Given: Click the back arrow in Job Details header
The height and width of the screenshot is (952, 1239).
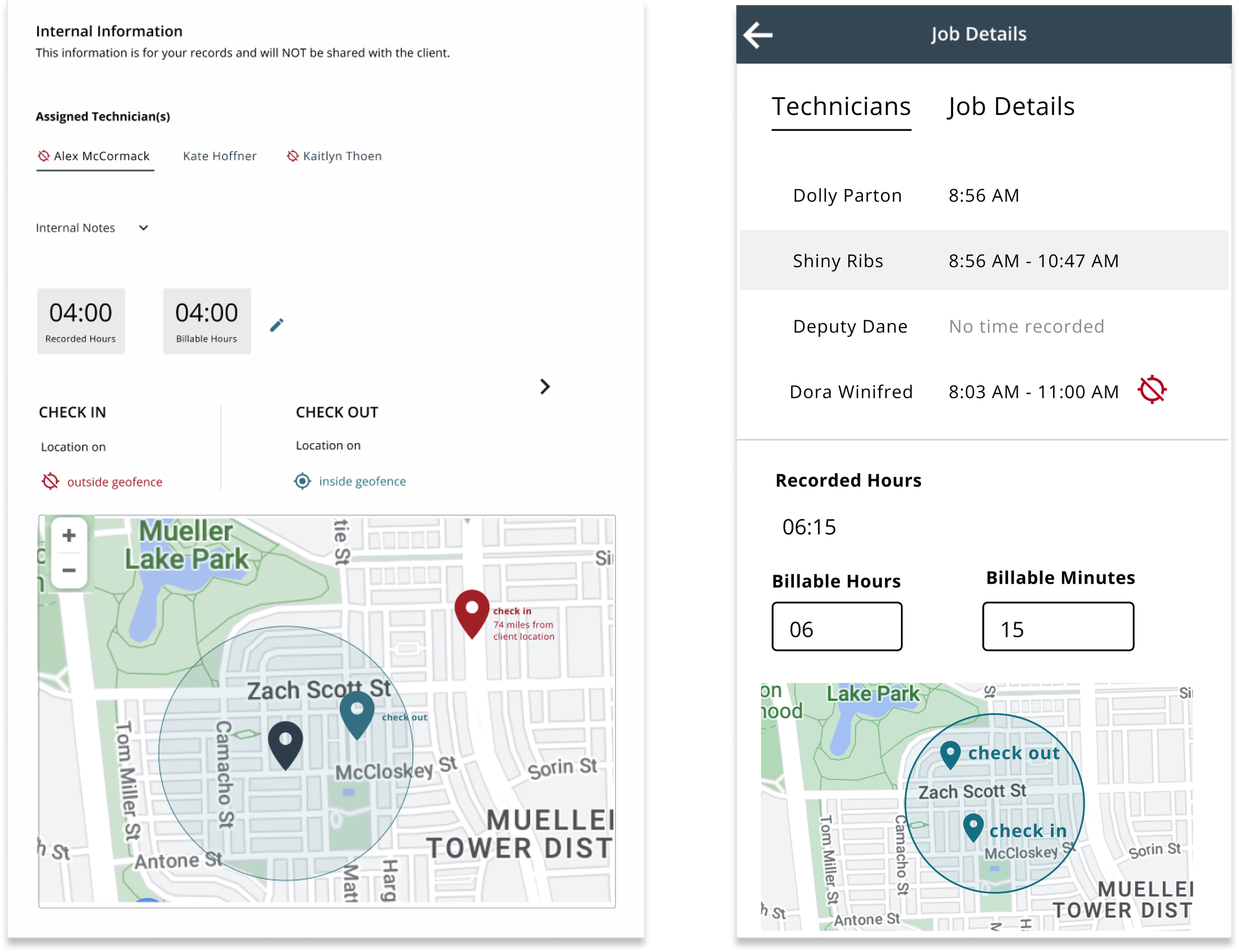Looking at the screenshot, I should (758, 35).
